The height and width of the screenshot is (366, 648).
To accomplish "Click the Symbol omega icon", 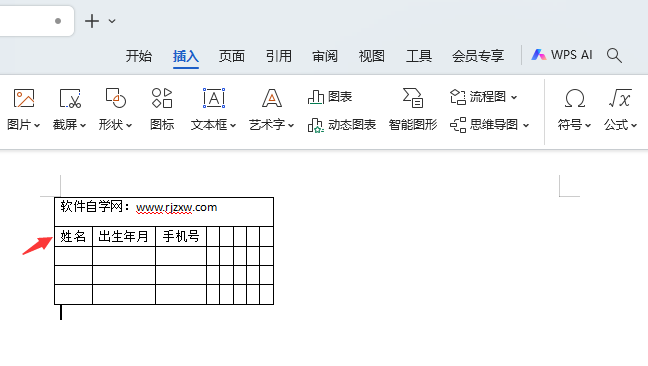I will coord(574,99).
